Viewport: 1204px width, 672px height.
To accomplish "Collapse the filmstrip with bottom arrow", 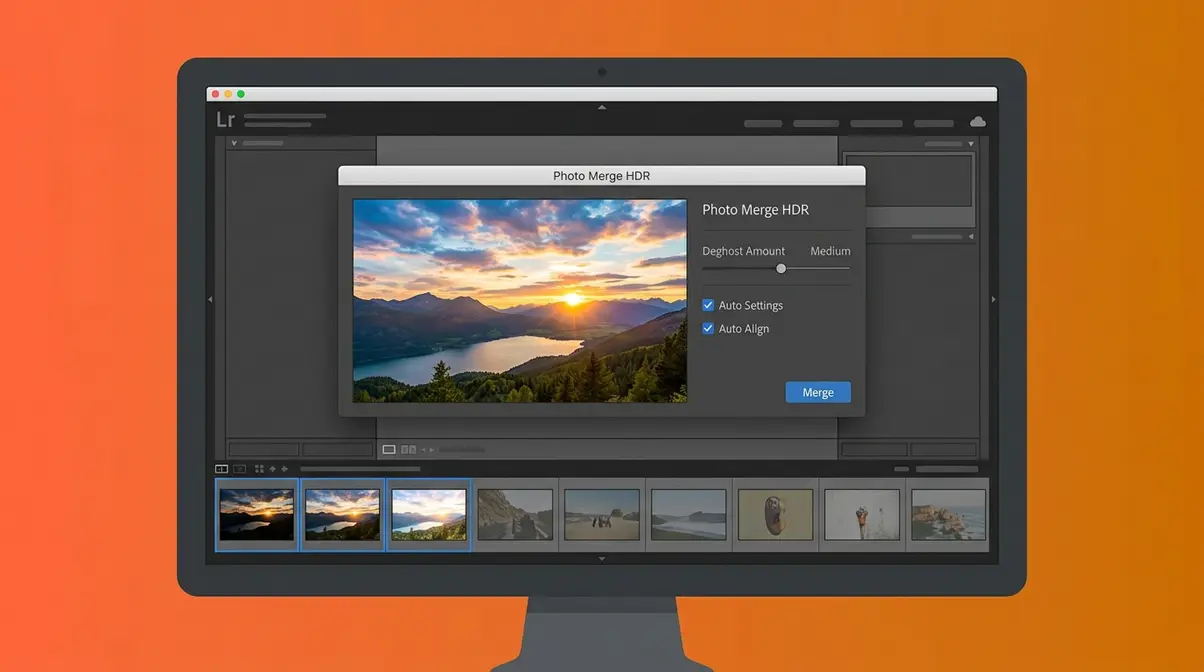I will click(602, 559).
